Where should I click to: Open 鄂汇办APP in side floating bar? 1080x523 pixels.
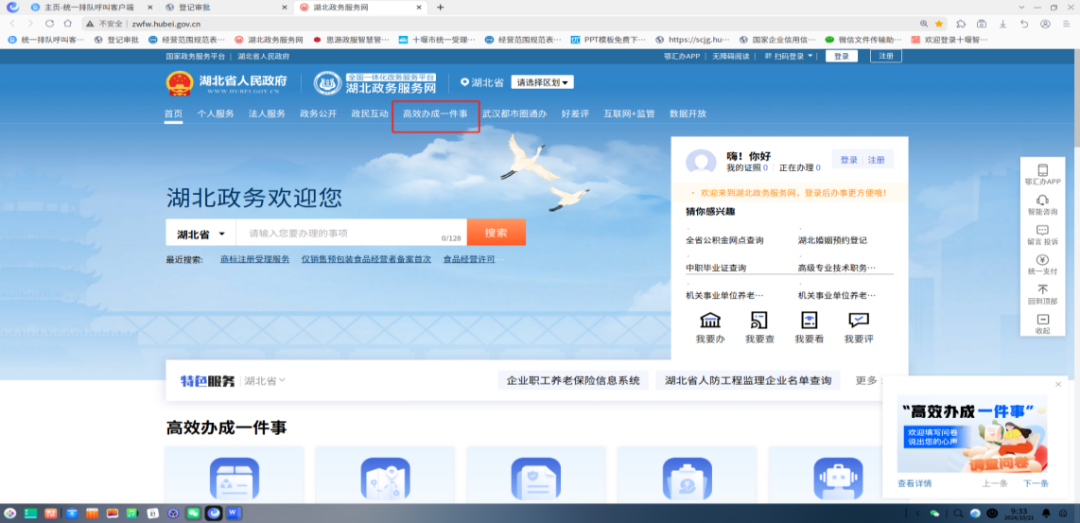pos(1043,174)
